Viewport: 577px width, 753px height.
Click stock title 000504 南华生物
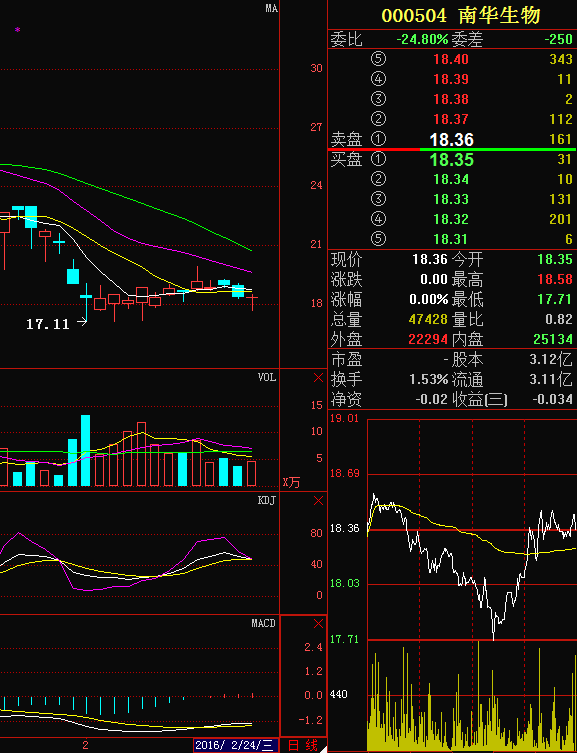coord(461,15)
